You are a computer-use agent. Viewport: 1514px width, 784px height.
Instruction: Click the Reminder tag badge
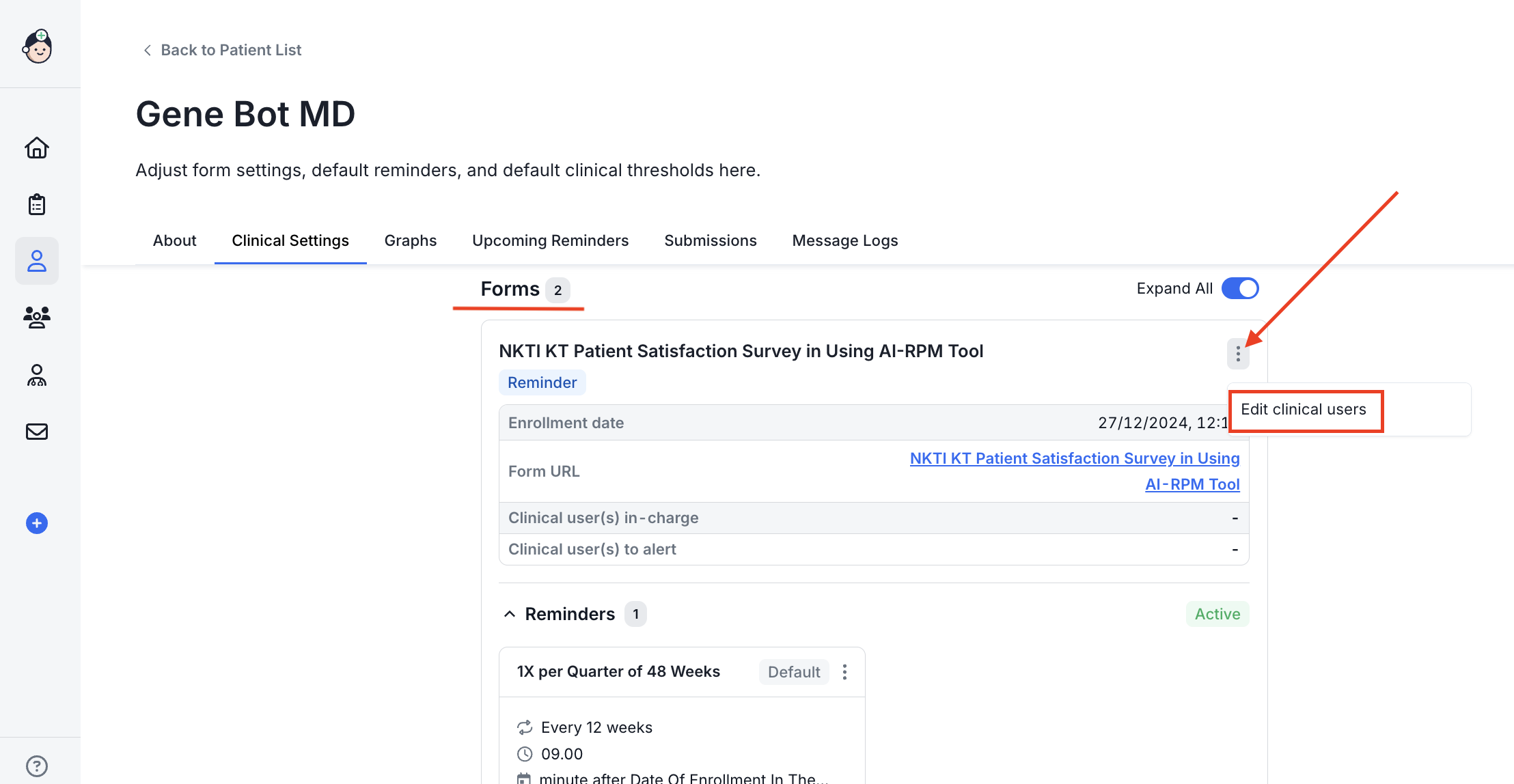tap(542, 382)
